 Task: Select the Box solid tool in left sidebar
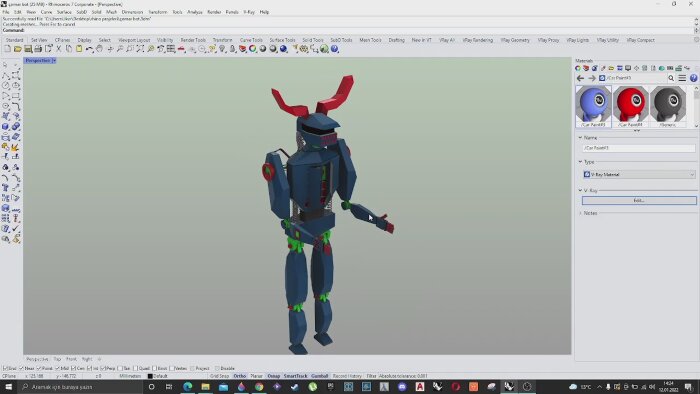tap(5, 126)
